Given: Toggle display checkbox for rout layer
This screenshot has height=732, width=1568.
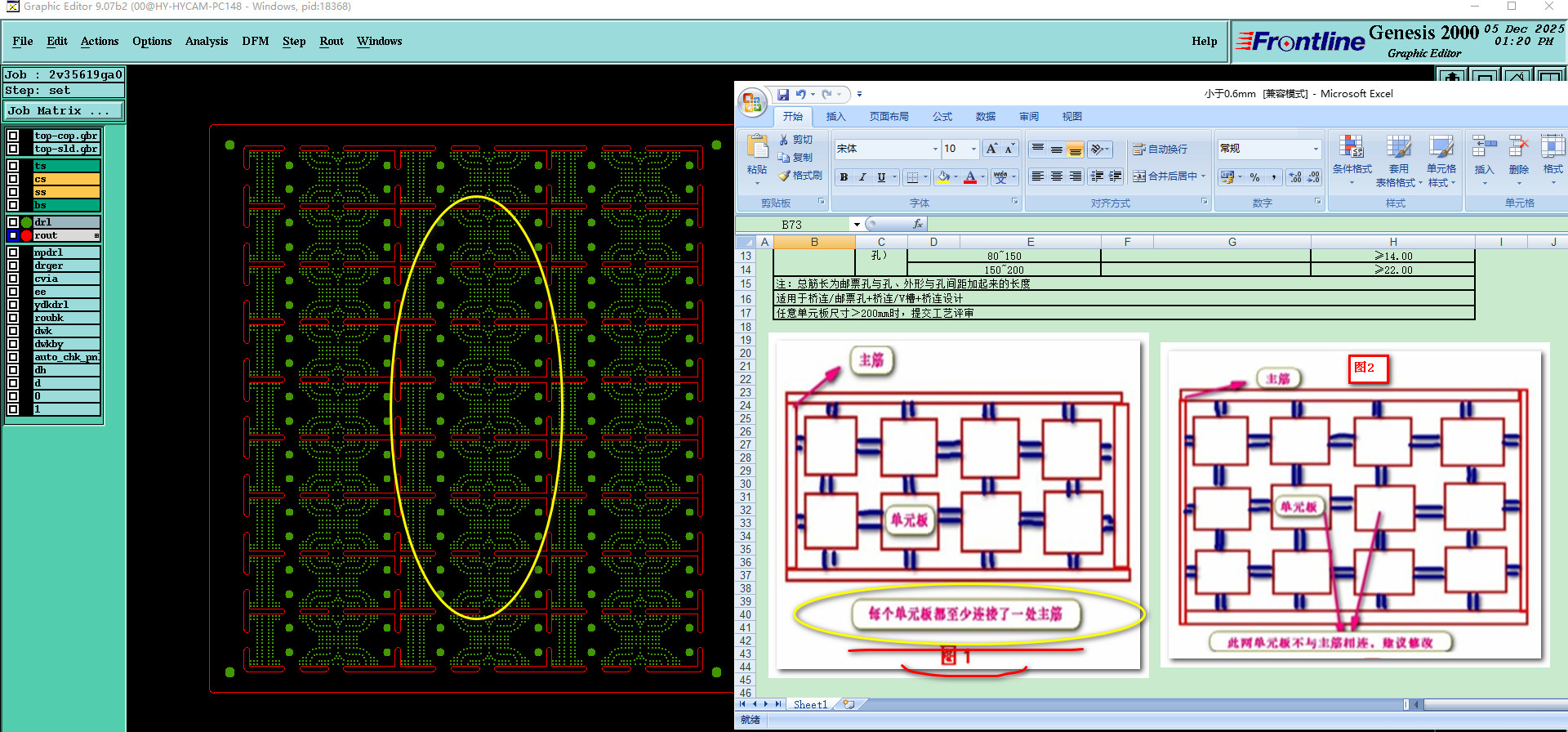Looking at the screenshot, I should pos(13,235).
